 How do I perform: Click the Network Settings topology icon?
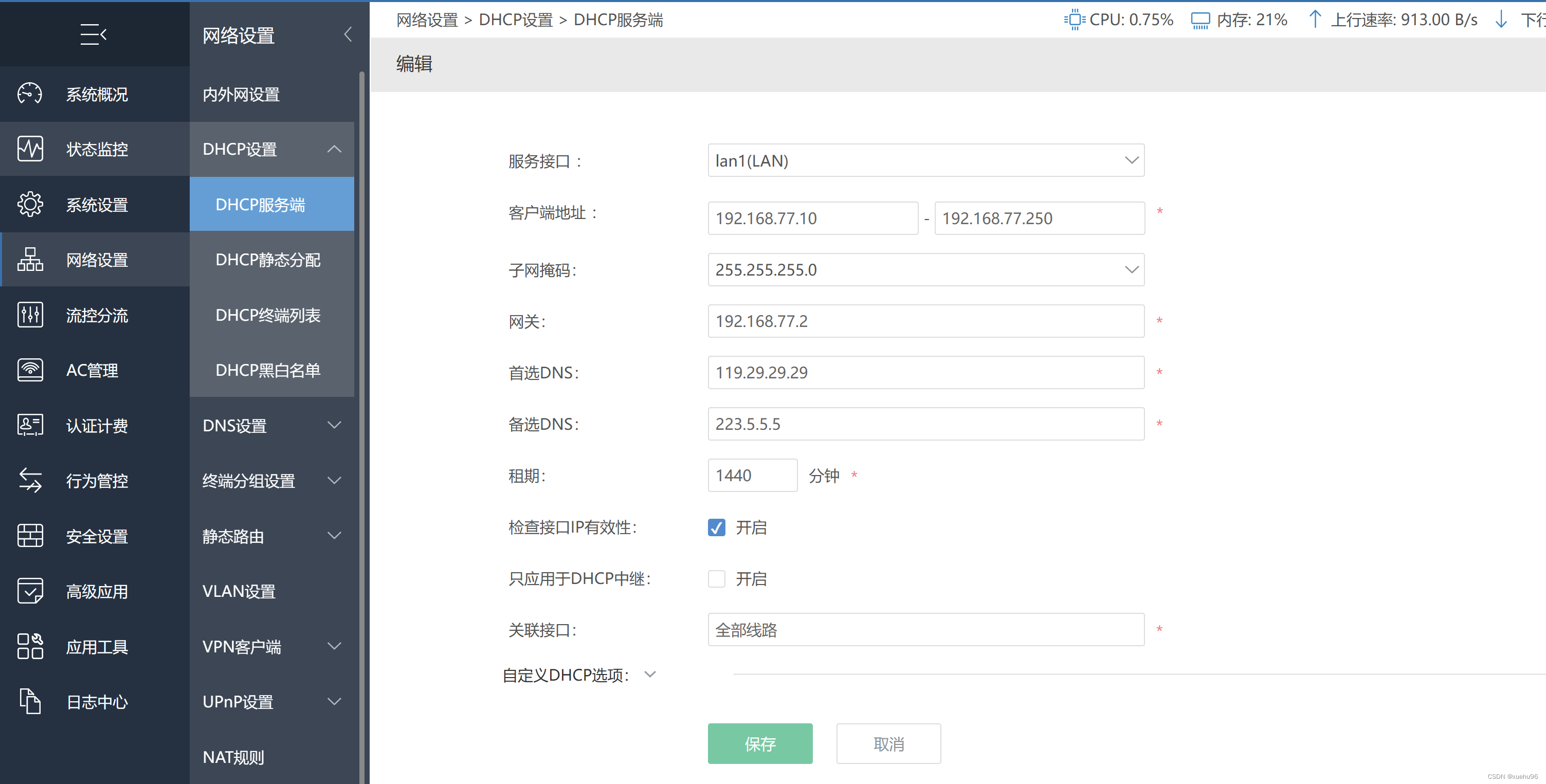tap(29, 259)
